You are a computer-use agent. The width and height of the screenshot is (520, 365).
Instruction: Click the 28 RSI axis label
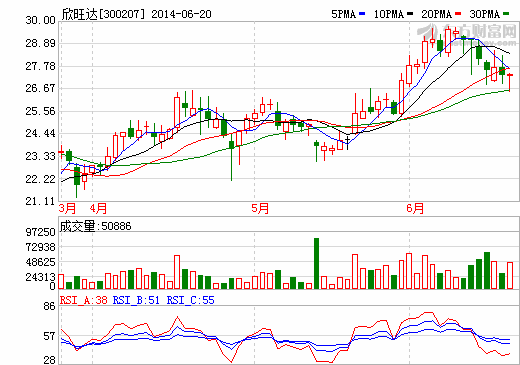[49, 360]
